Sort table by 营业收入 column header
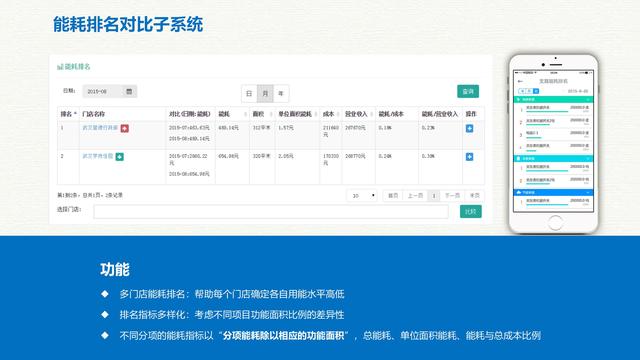640x360 pixels. (359, 114)
